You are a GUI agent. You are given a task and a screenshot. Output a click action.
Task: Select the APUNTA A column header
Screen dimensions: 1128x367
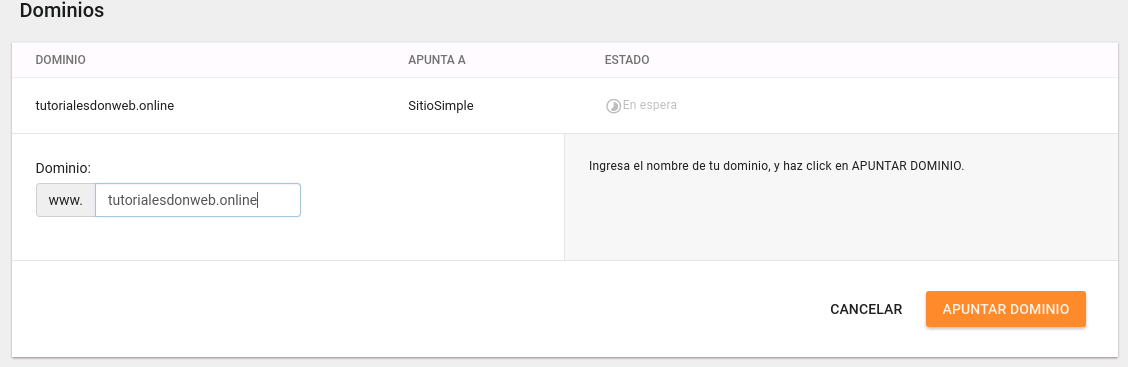(437, 60)
